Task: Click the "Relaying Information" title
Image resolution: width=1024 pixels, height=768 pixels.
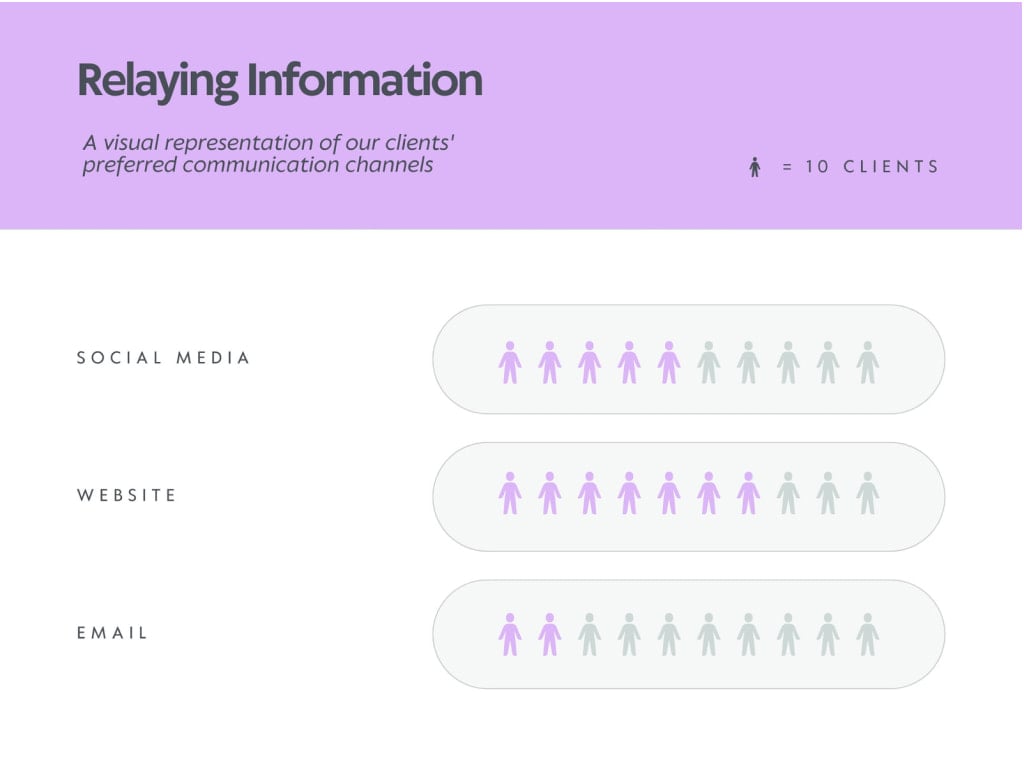Action: (280, 81)
